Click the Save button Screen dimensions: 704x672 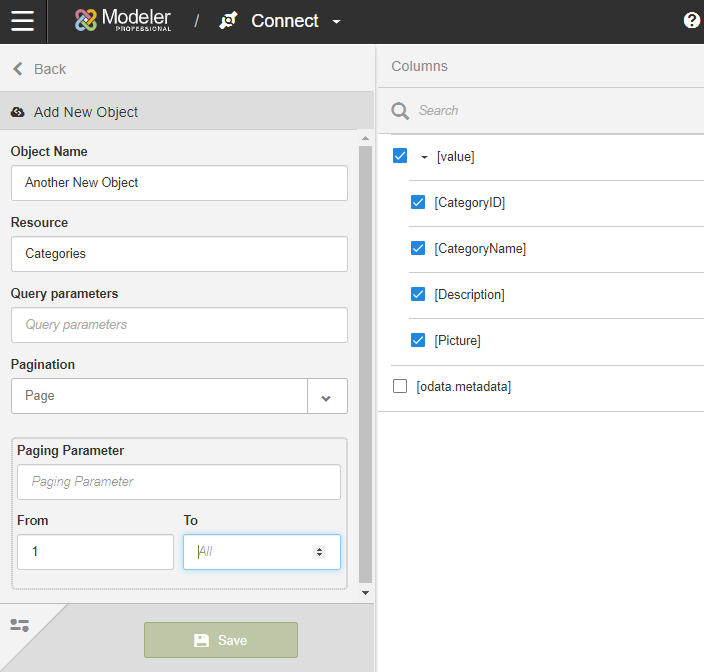tap(221, 640)
